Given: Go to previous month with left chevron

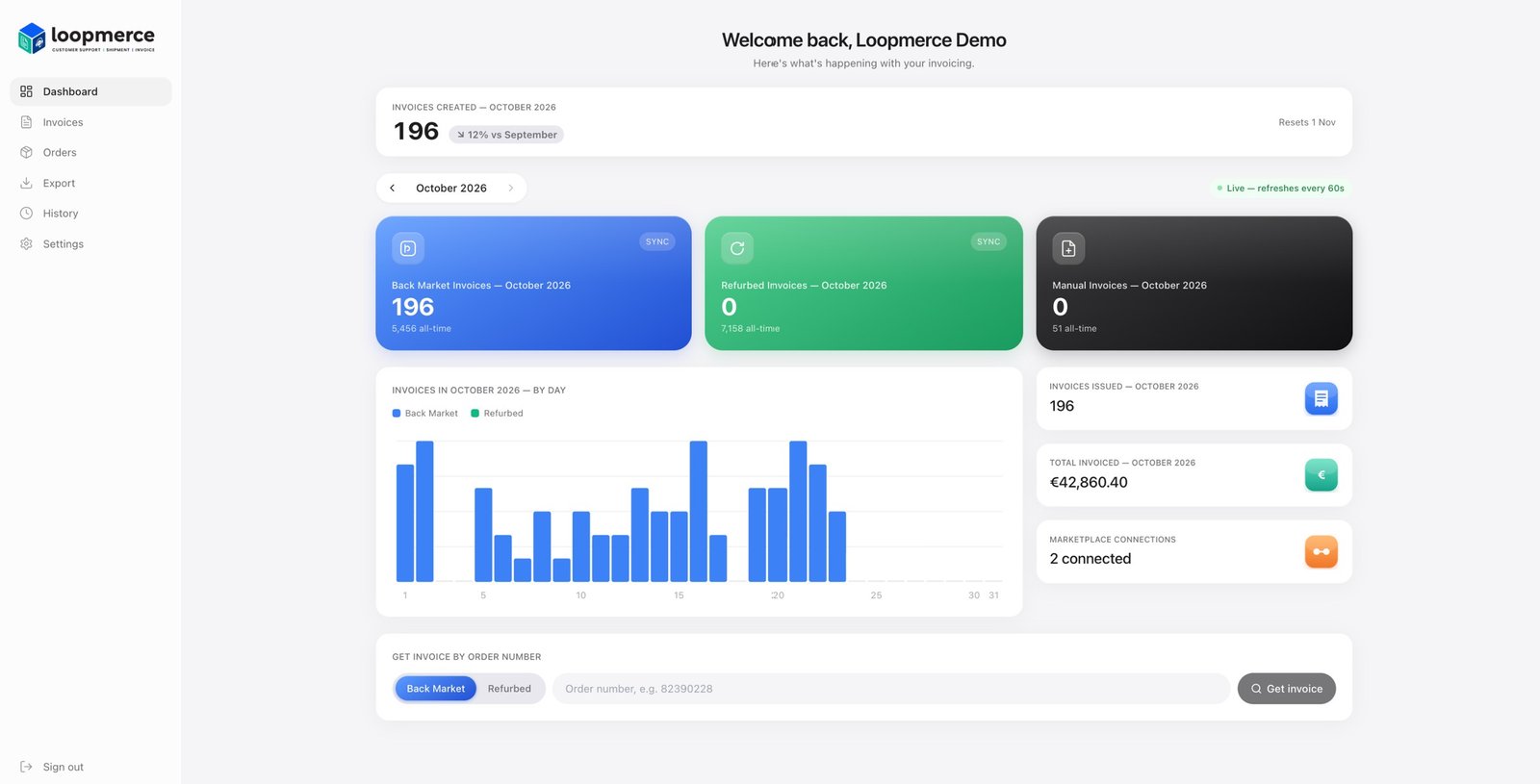Looking at the screenshot, I should 392,189.
